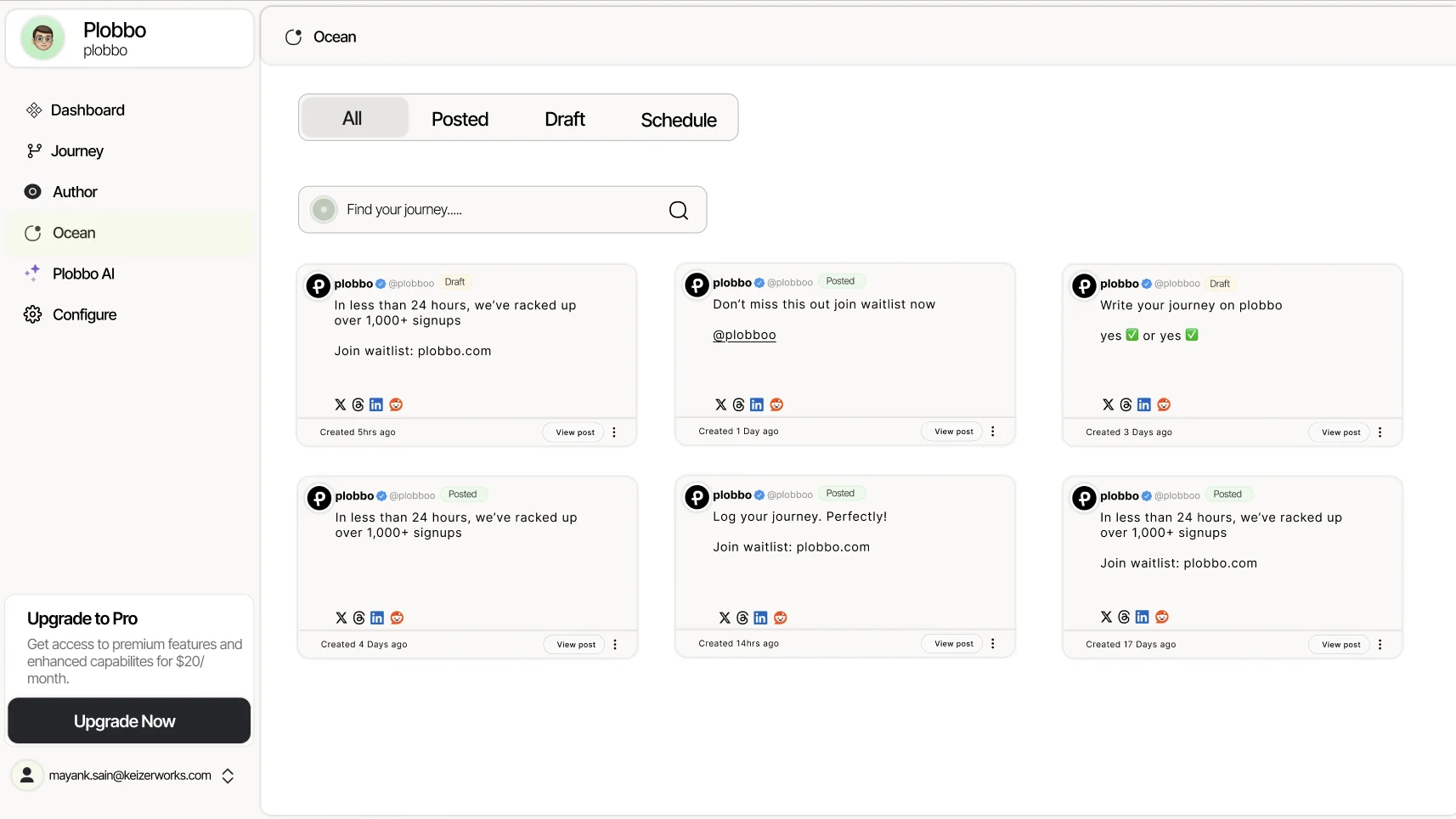Click 'Log your journey. Perfectly!' text
The width and height of the screenshot is (1456, 819).
799,517
